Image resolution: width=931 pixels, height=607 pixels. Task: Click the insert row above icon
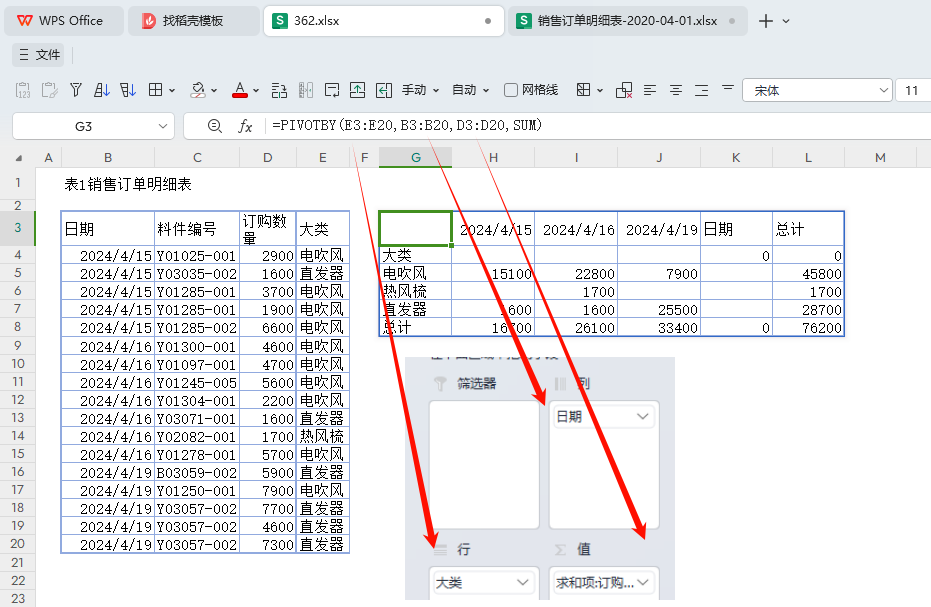point(357,90)
